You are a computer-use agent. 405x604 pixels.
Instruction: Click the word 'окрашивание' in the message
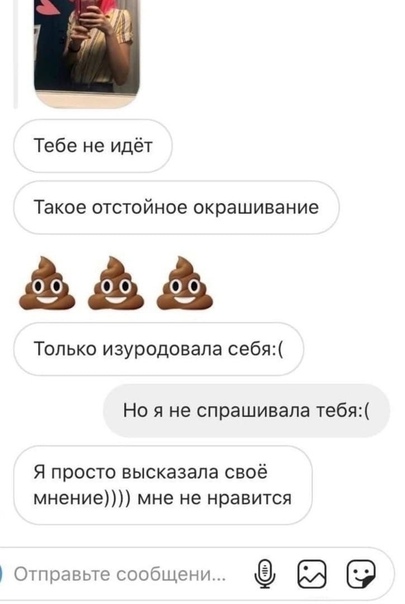(256, 208)
